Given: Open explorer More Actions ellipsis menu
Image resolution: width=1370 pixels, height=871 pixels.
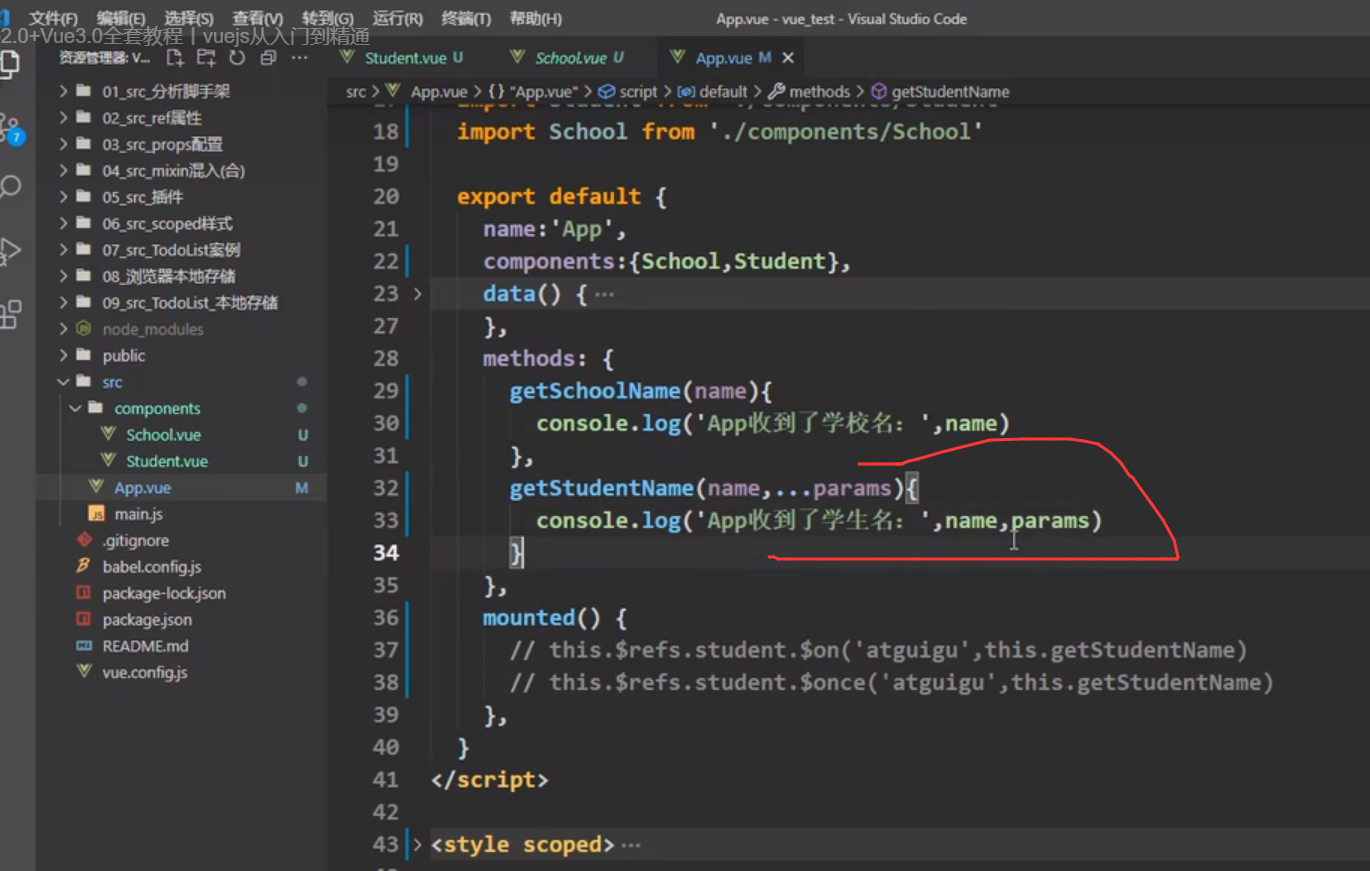Looking at the screenshot, I should click(x=299, y=58).
